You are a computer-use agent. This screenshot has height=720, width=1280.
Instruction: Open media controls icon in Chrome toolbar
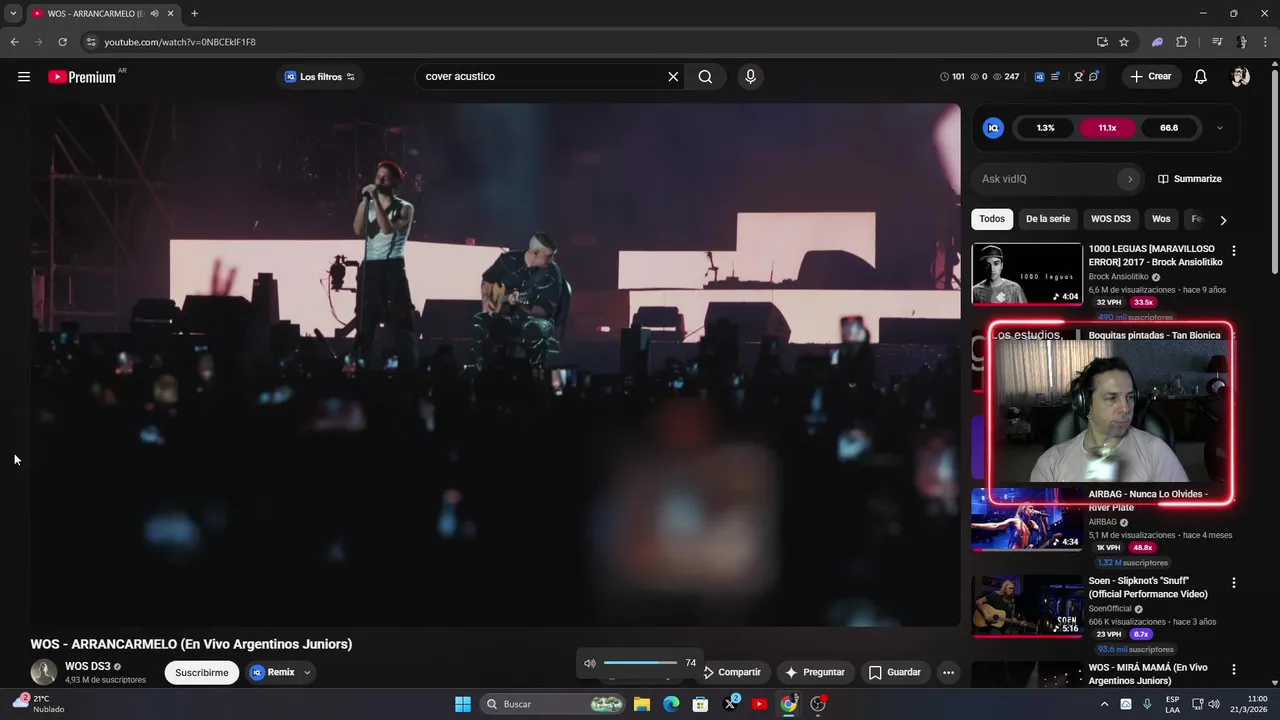tap(1216, 42)
